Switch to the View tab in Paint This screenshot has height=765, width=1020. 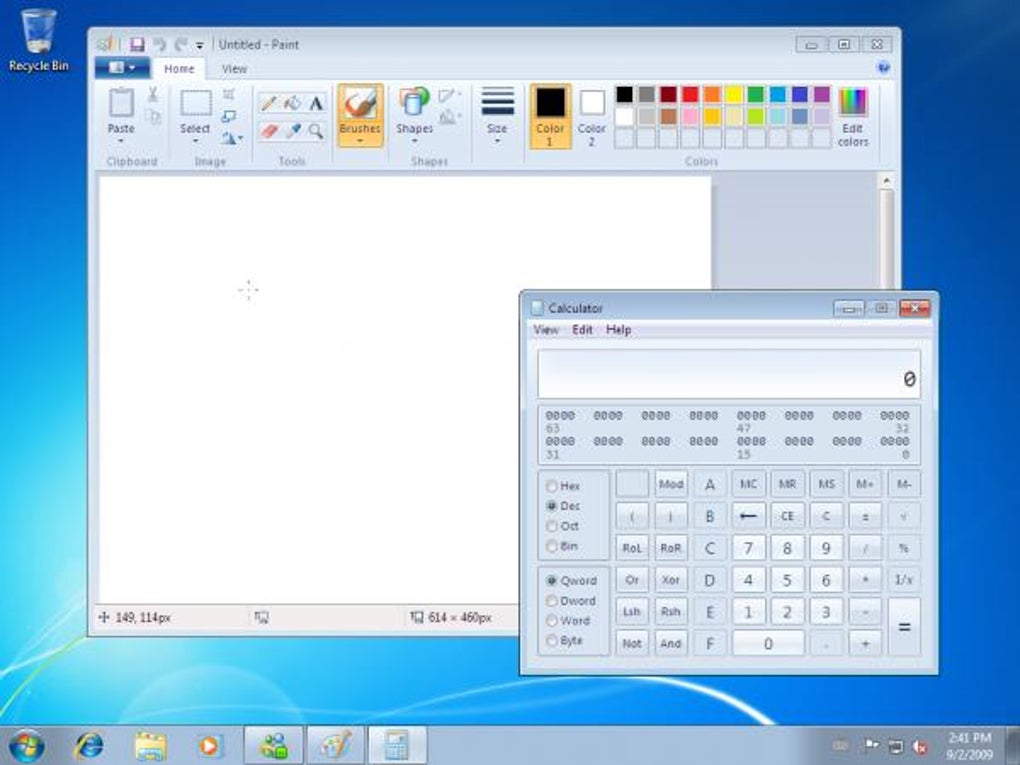click(234, 68)
